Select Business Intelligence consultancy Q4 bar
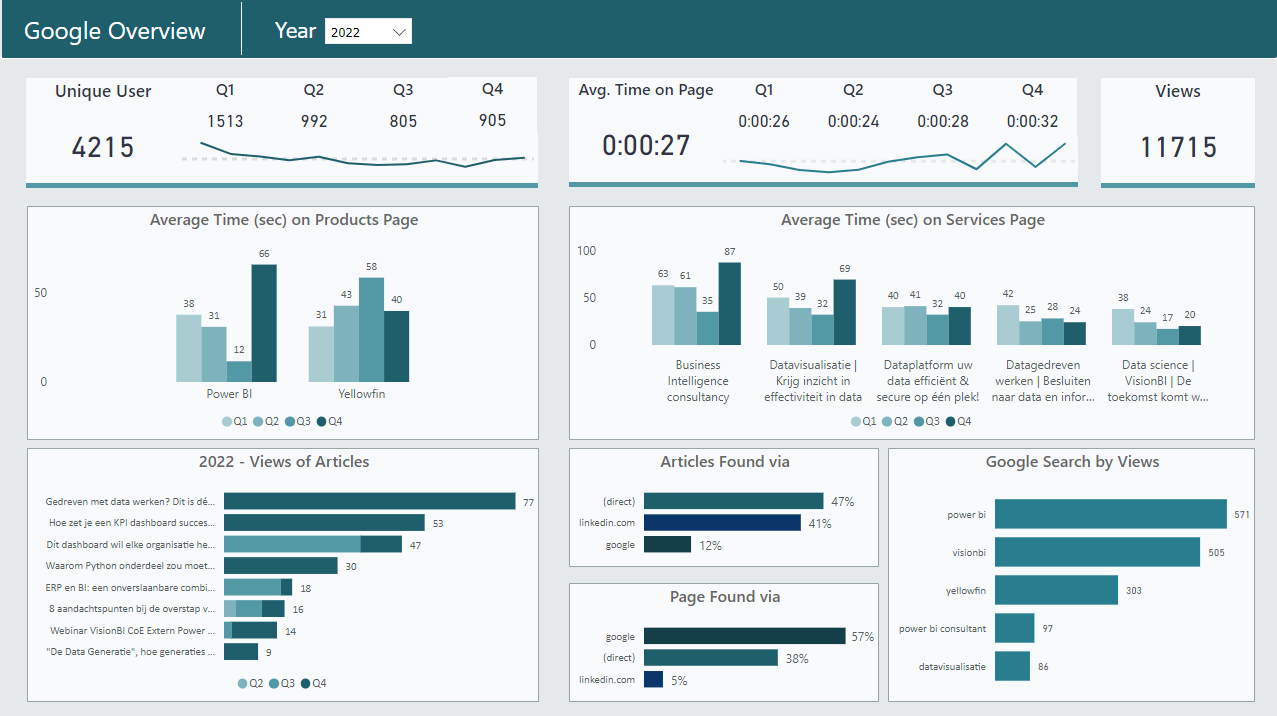The height and width of the screenshot is (716, 1277). (729, 303)
